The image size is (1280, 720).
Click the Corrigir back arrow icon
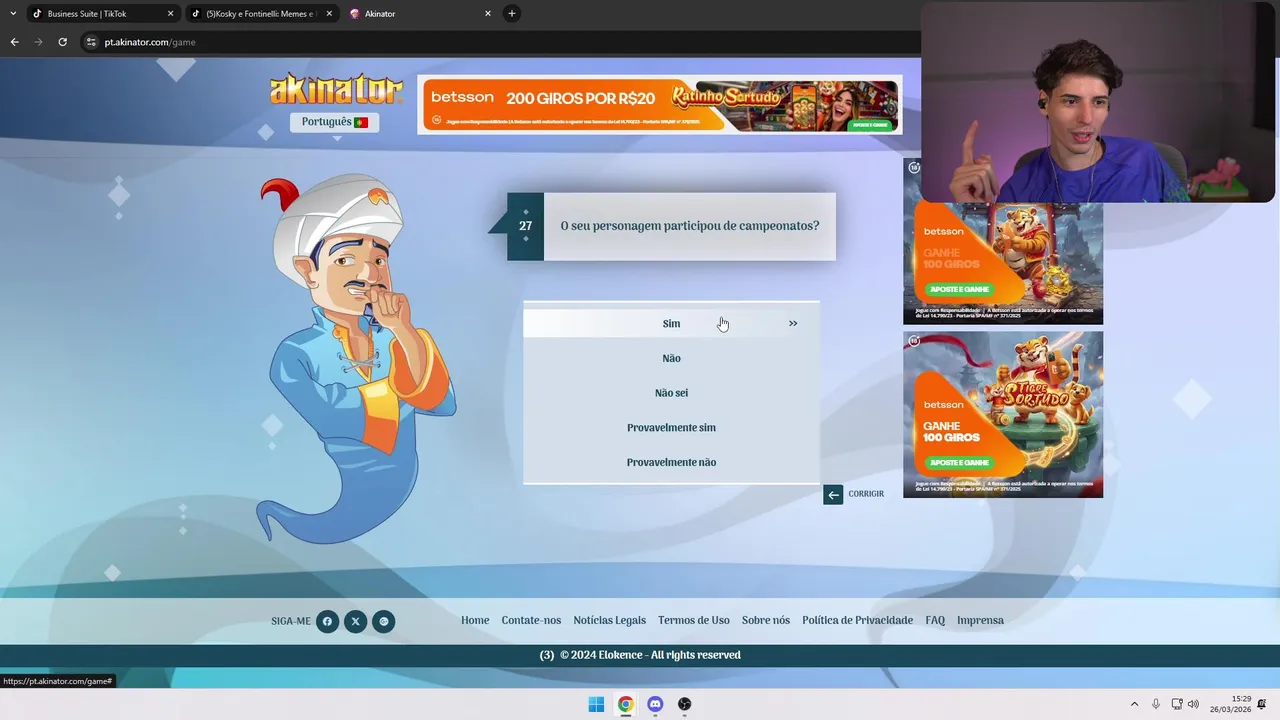tap(833, 494)
